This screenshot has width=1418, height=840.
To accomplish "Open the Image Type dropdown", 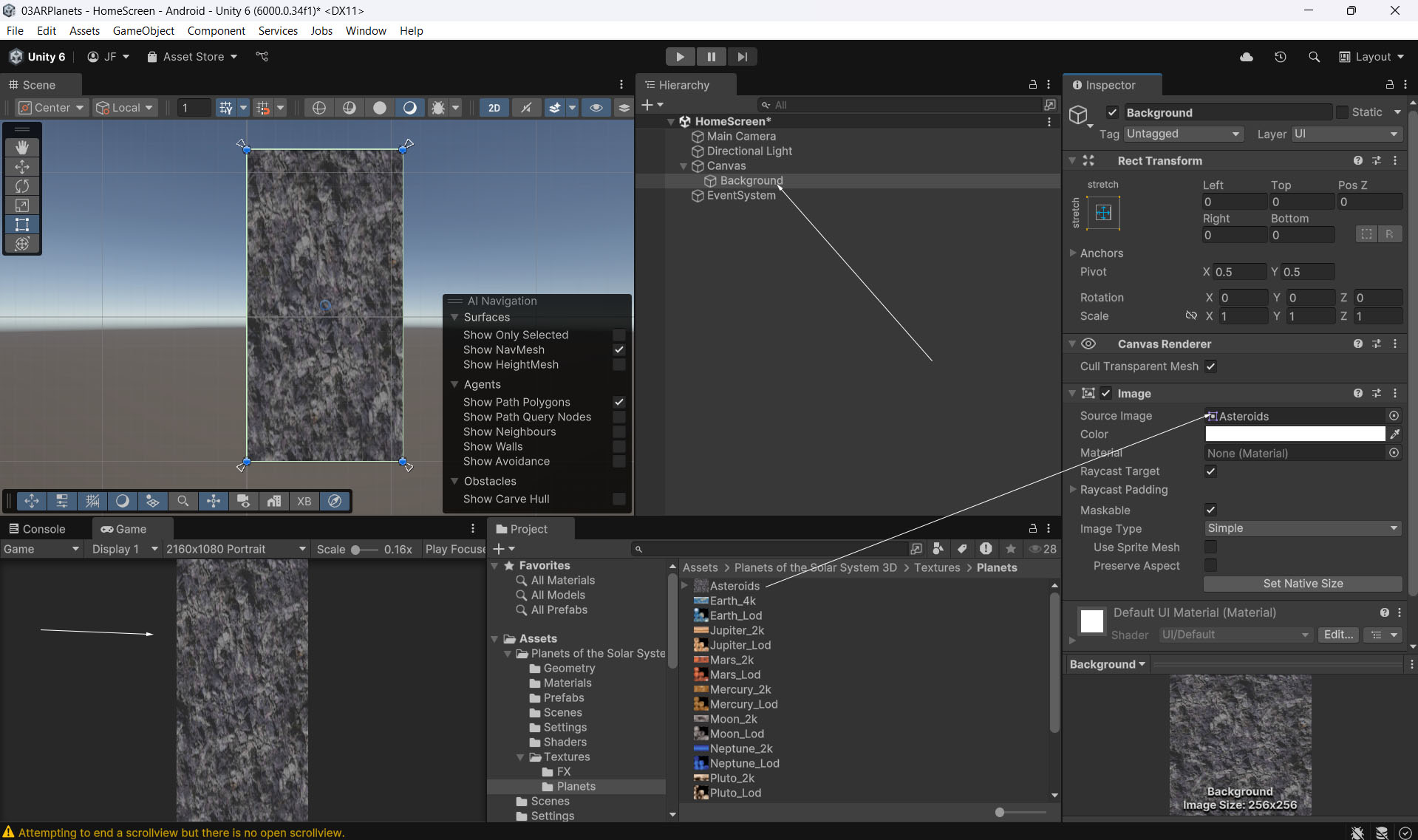I will [x=1302, y=528].
